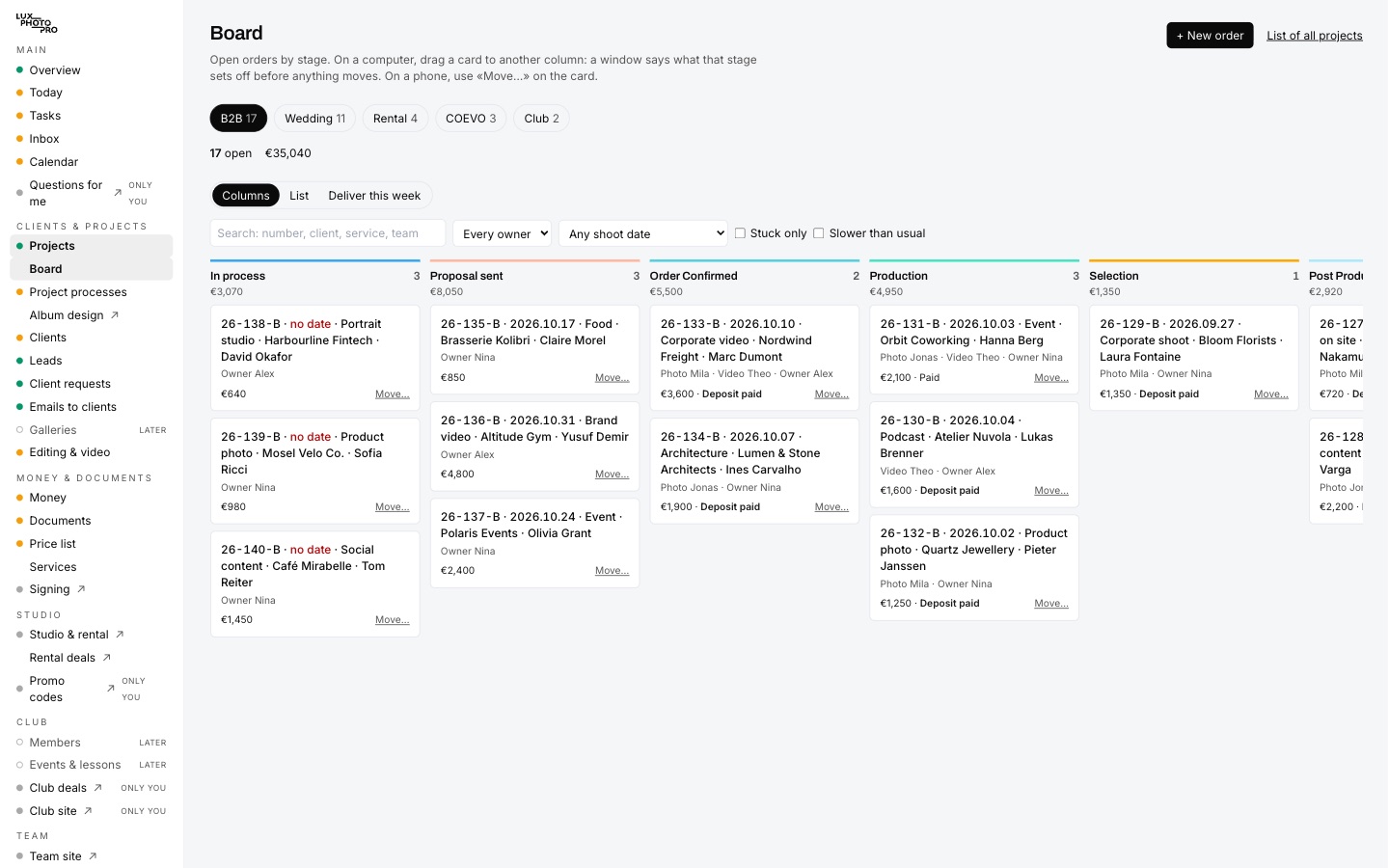Click Move... on order 26-133-B card

[x=831, y=394]
